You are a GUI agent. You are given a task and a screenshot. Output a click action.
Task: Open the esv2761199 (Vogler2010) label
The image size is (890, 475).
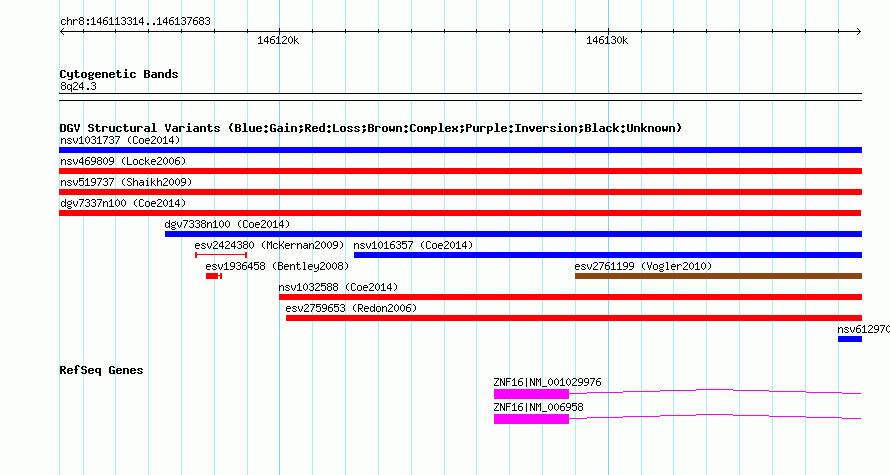click(x=643, y=266)
